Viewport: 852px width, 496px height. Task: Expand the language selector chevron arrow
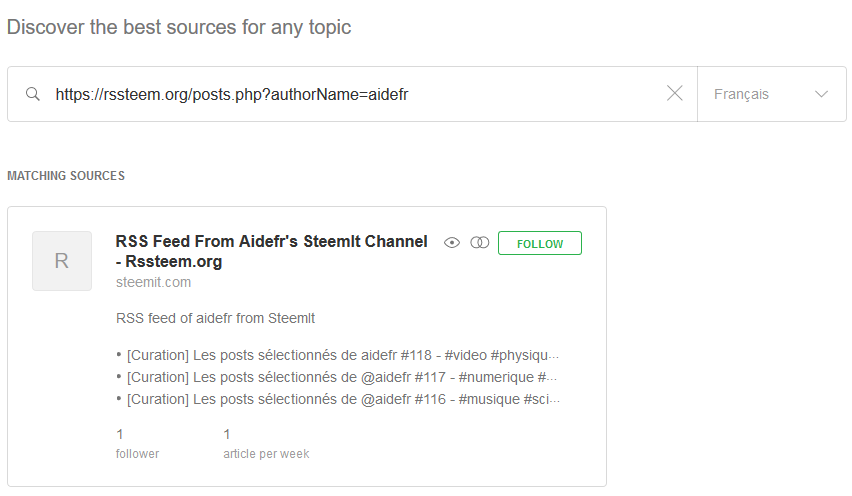point(821,94)
